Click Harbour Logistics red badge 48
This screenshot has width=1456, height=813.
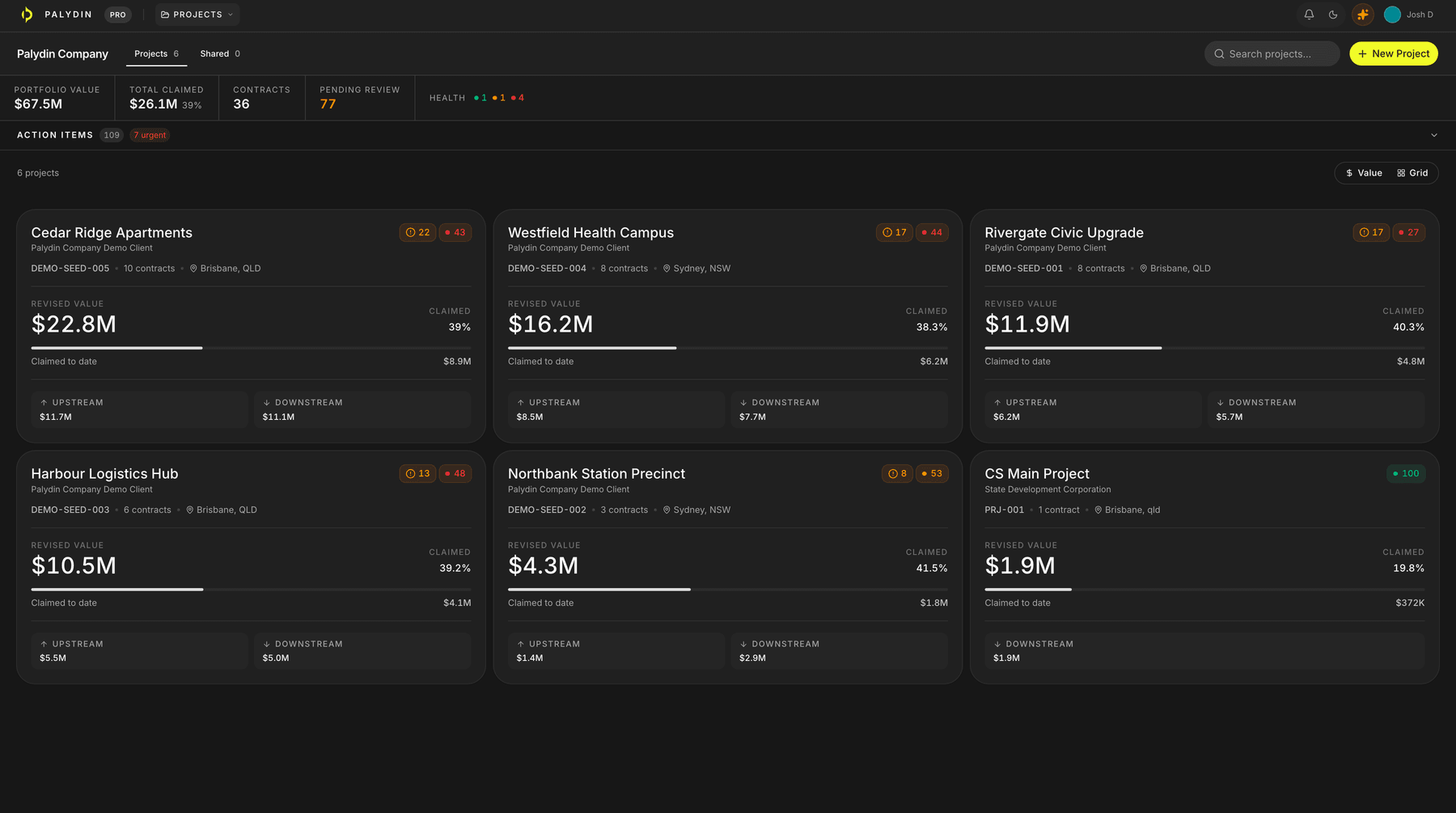tap(455, 473)
